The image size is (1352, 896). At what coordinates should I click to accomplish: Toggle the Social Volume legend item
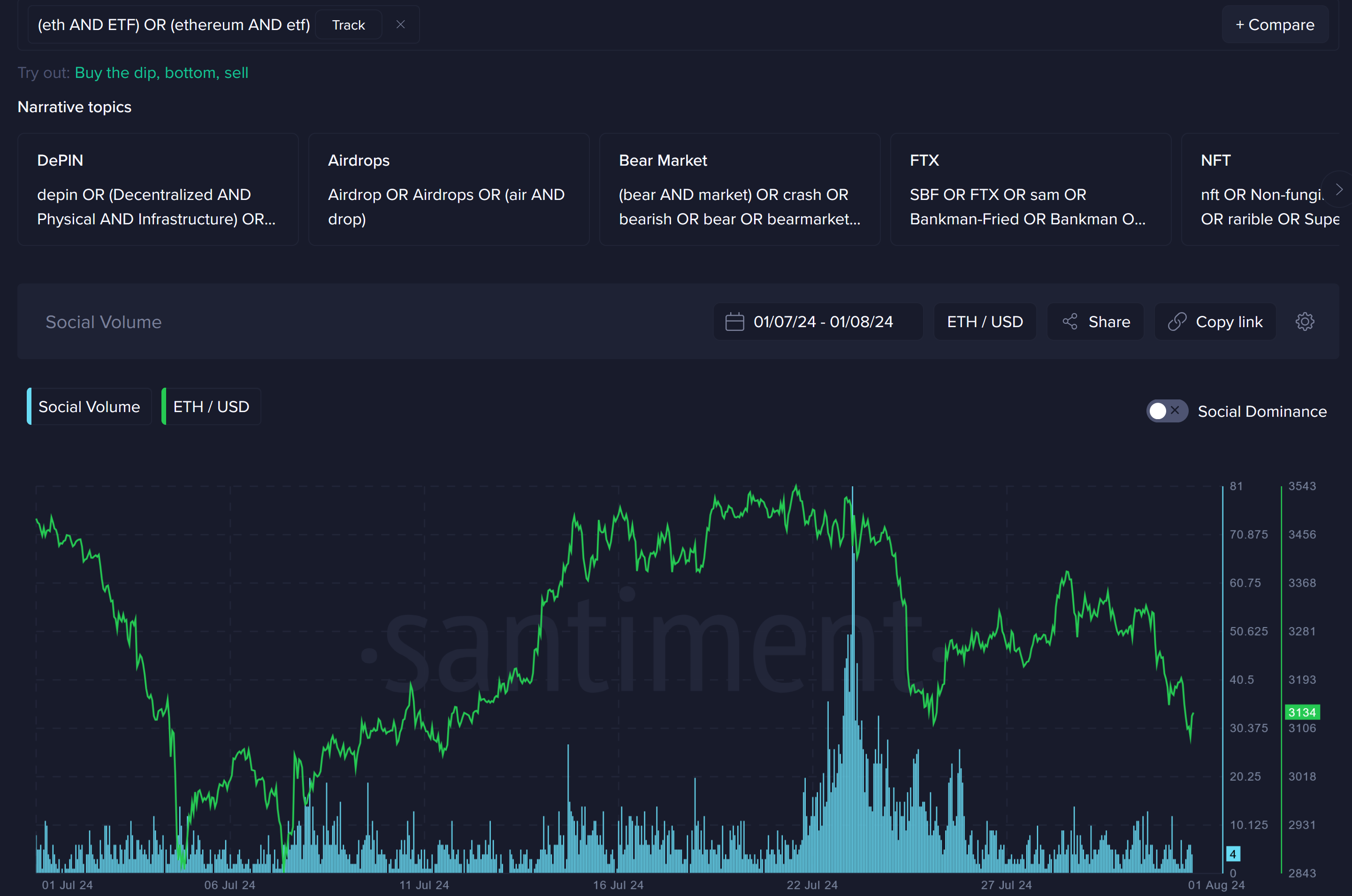pos(88,406)
